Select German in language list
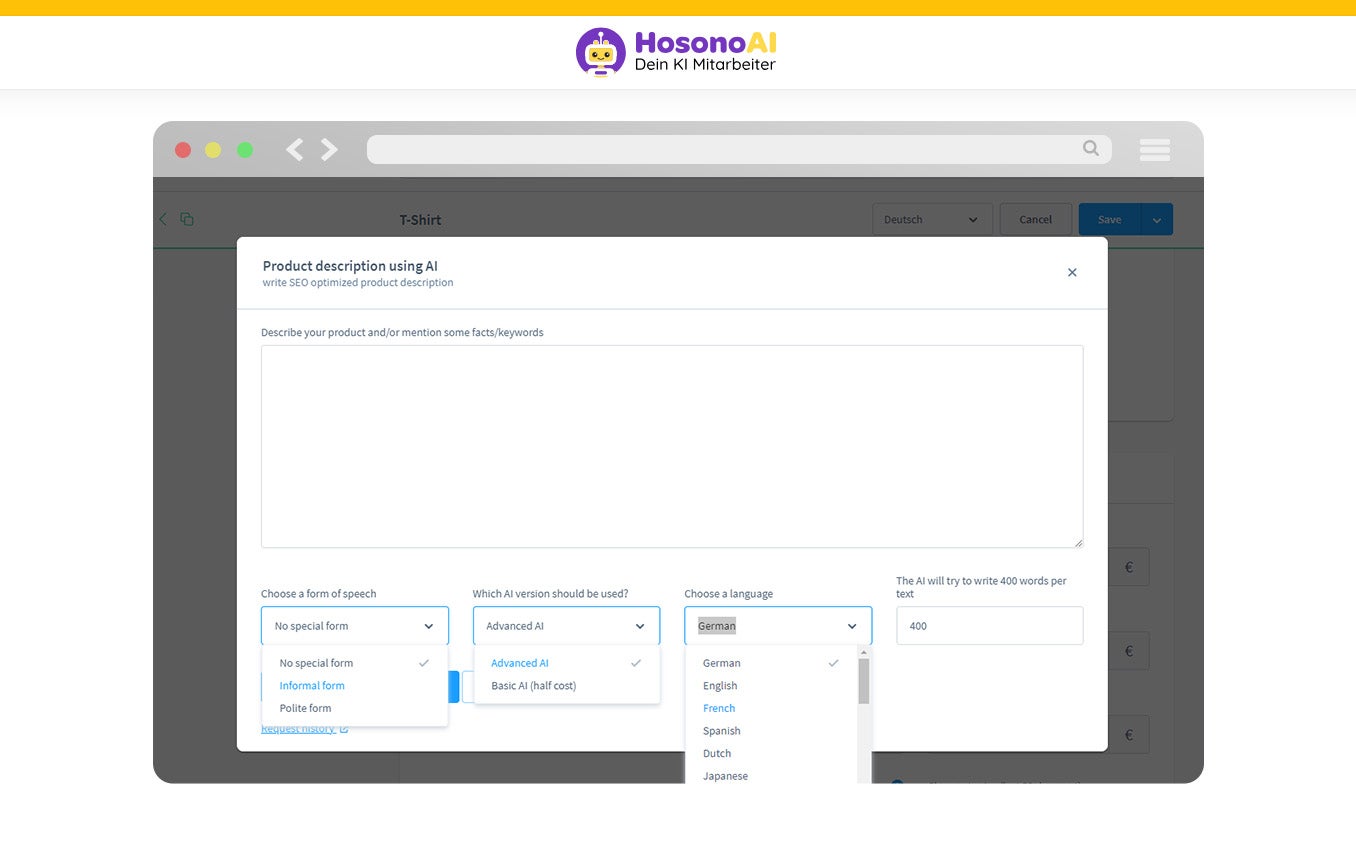 click(771, 663)
